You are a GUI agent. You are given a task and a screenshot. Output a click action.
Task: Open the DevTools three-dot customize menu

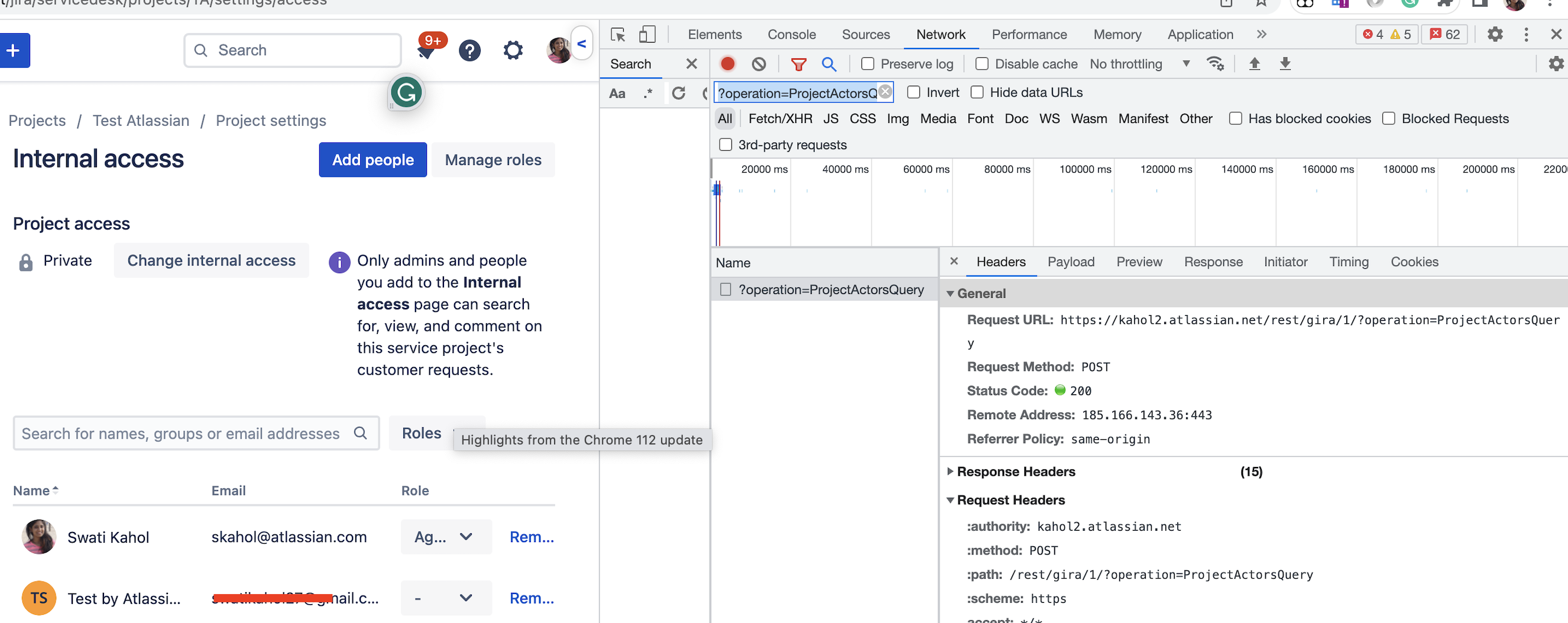point(1526,35)
